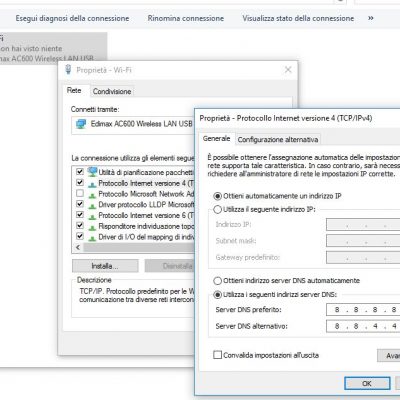Open the Generale tab
This screenshot has width=400, height=400.
point(217,138)
